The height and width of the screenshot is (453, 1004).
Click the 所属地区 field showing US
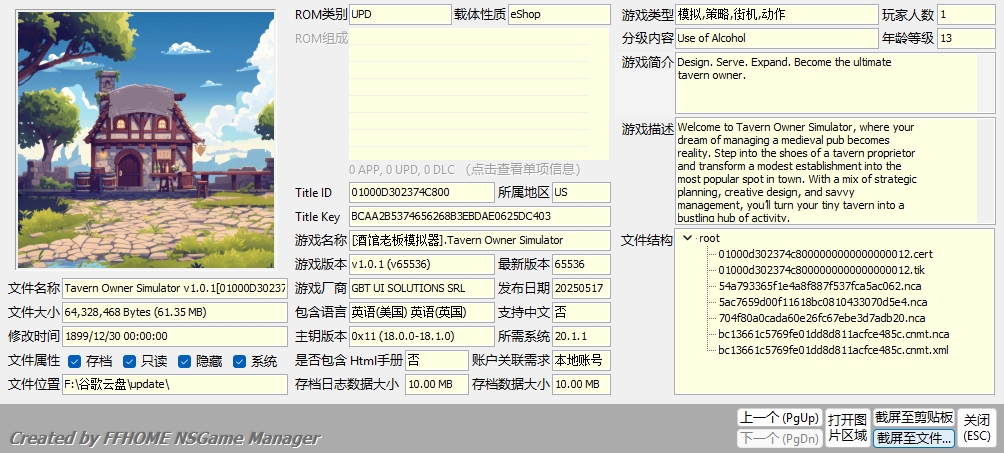(581, 193)
